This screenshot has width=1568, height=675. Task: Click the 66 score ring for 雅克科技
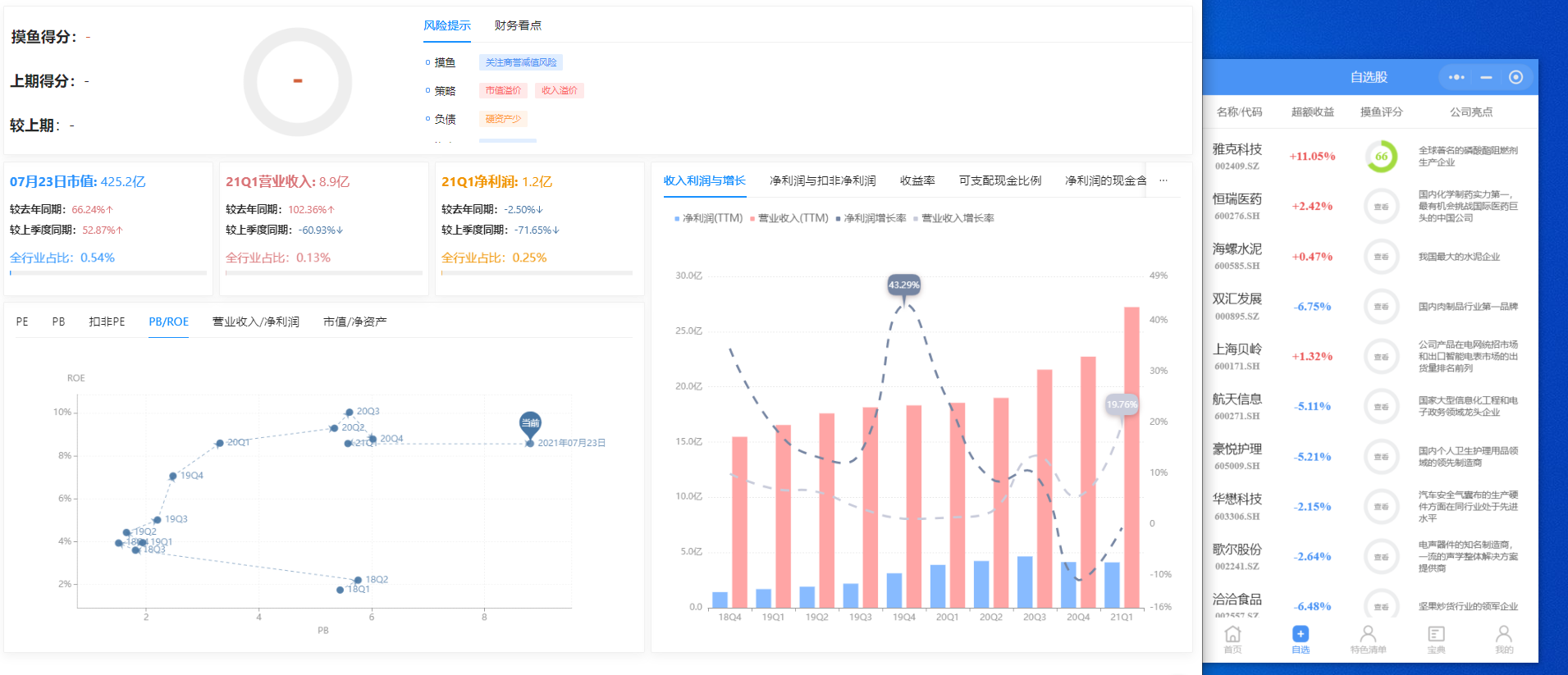1382,157
